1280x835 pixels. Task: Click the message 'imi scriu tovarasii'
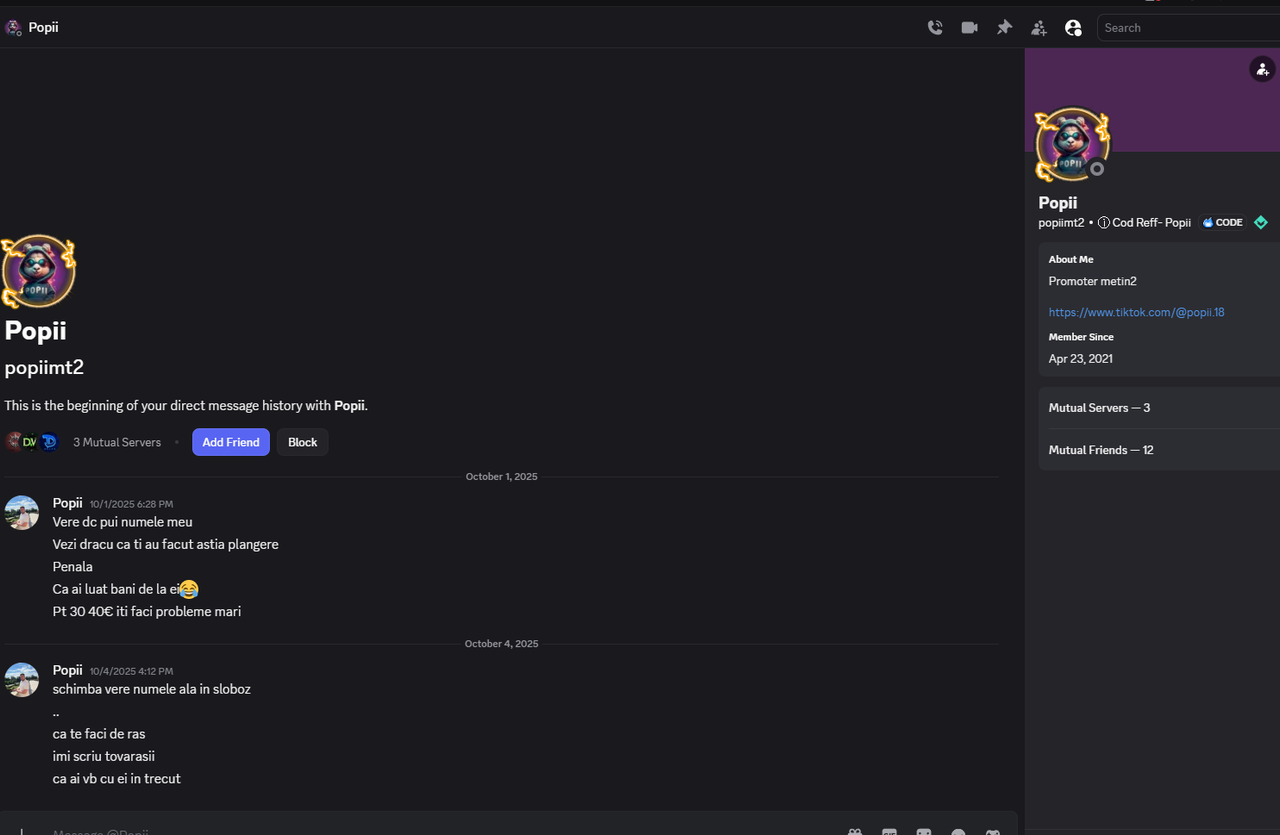104,756
